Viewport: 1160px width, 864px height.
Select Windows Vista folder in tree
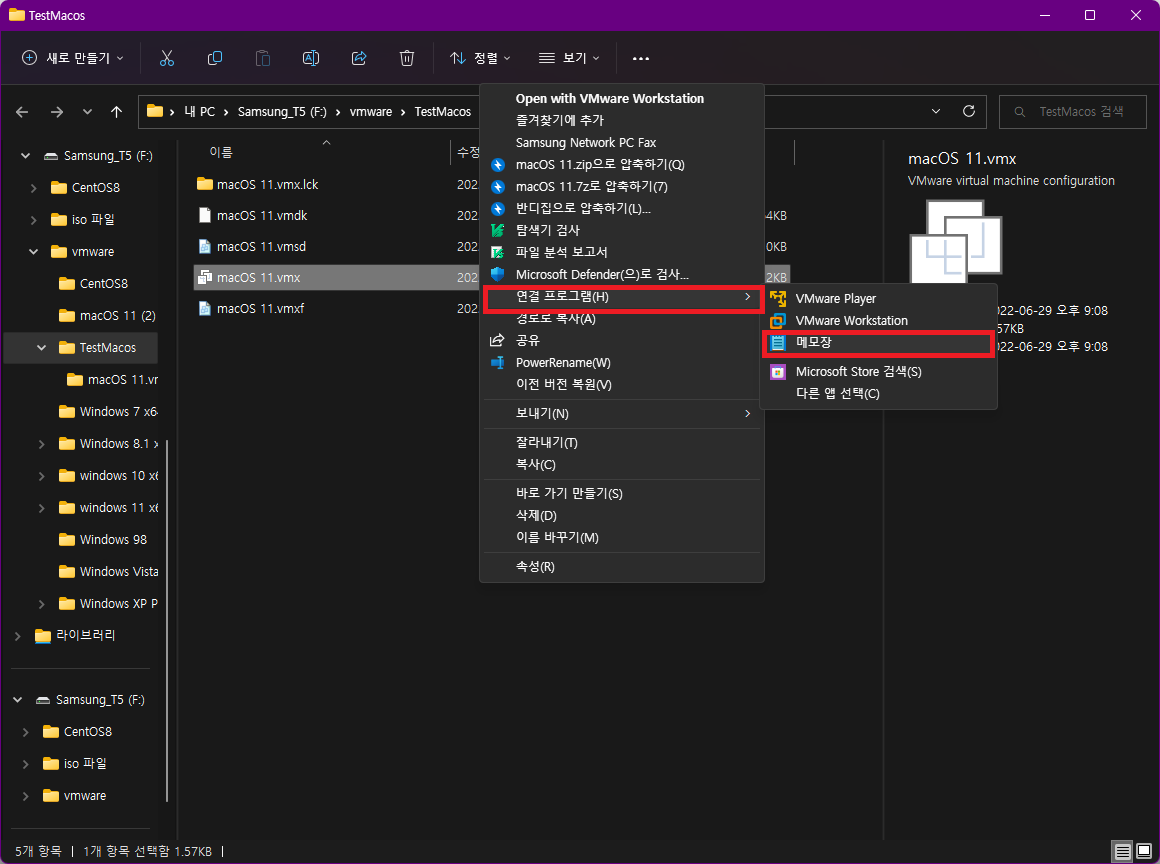108,572
